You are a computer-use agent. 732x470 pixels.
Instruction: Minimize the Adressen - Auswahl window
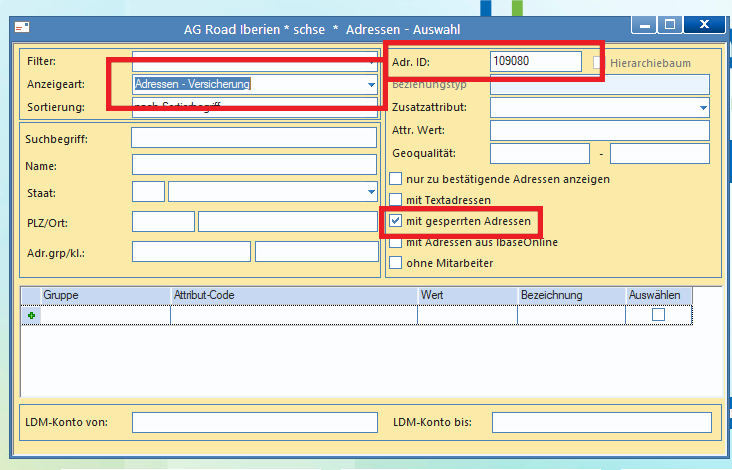point(645,24)
